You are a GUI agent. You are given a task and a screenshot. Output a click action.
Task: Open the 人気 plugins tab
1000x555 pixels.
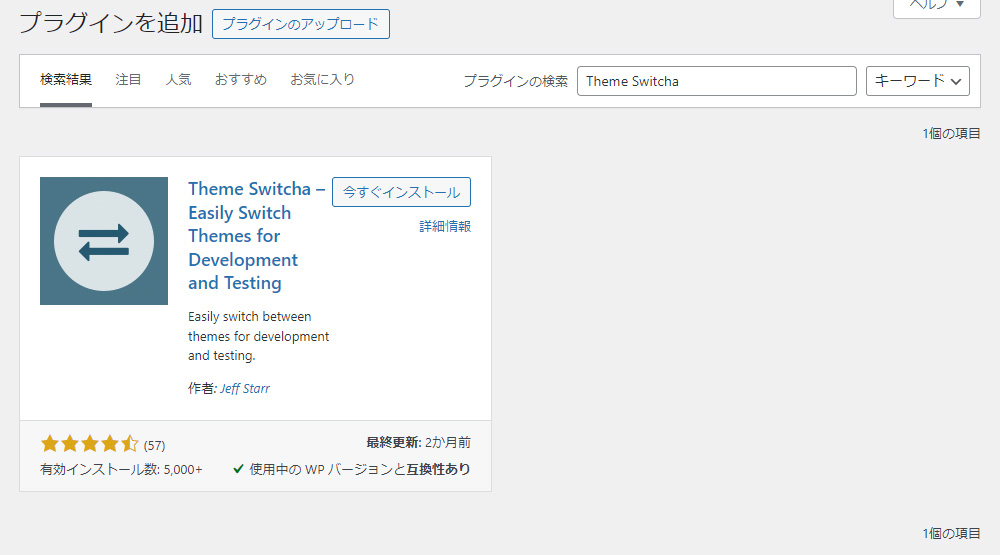pyautogui.click(x=178, y=80)
